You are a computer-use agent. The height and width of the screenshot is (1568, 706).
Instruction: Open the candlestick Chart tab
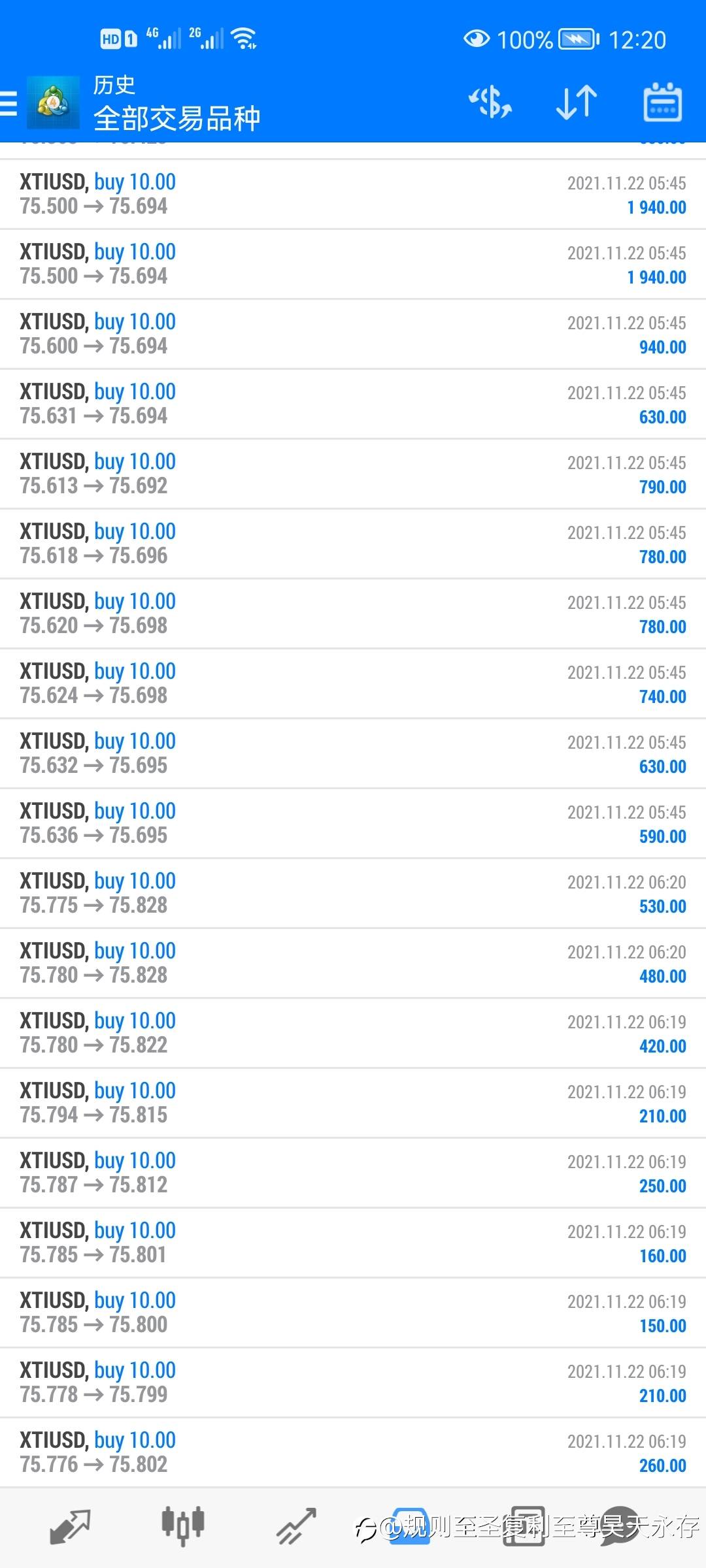(183, 1527)
